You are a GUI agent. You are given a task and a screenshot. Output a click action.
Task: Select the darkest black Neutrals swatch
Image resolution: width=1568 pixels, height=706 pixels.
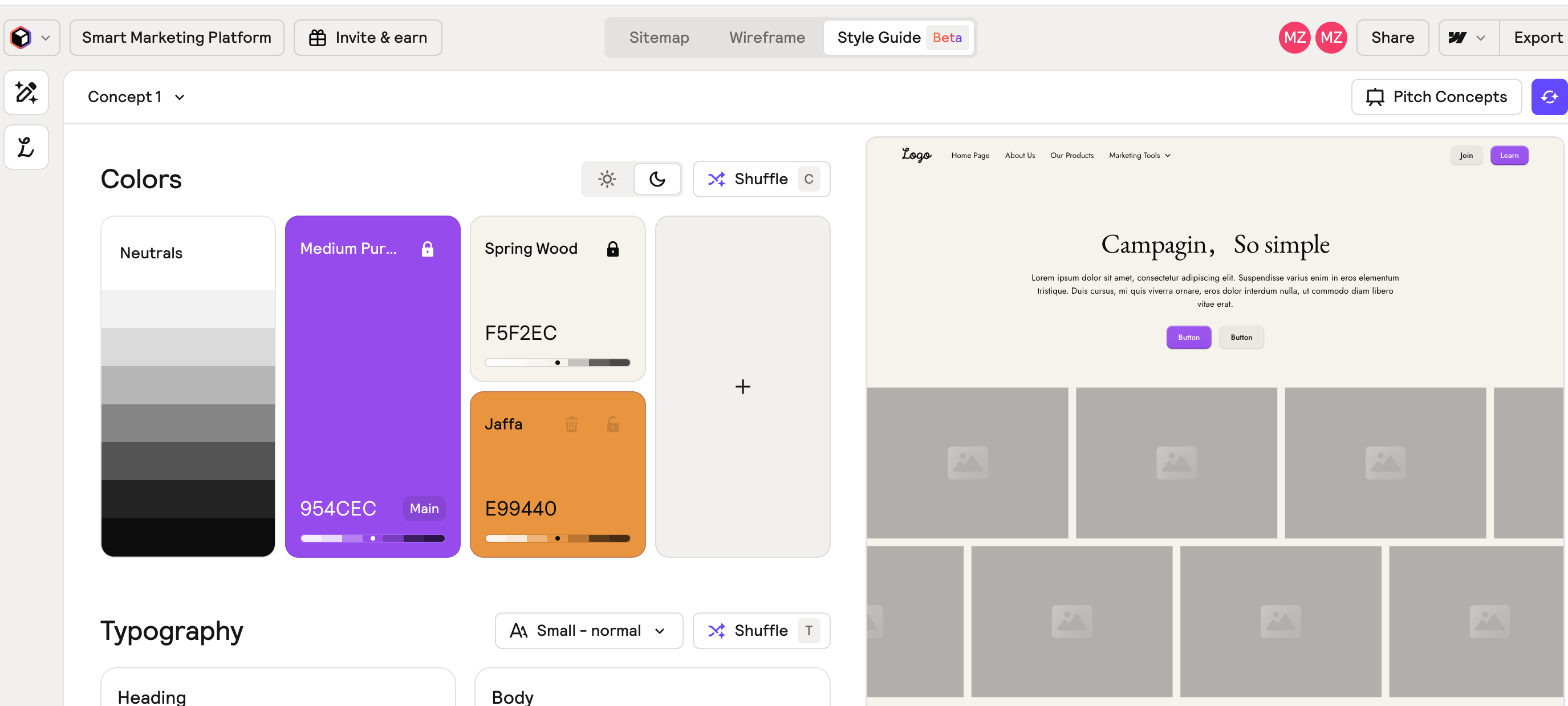(188, 537)
